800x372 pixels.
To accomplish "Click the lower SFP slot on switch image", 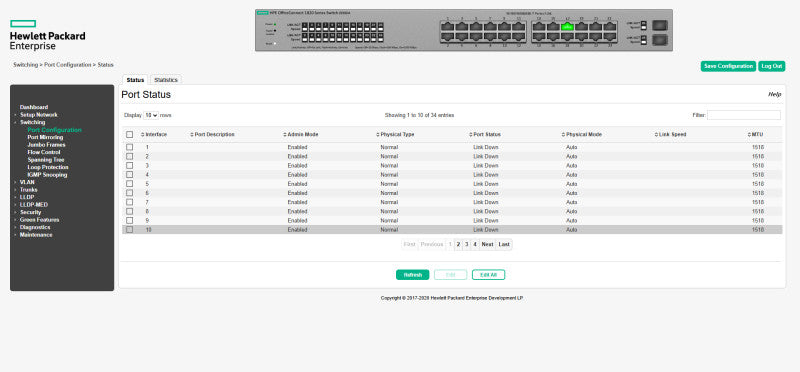I will pyautogui.click(x=660, y=40).
